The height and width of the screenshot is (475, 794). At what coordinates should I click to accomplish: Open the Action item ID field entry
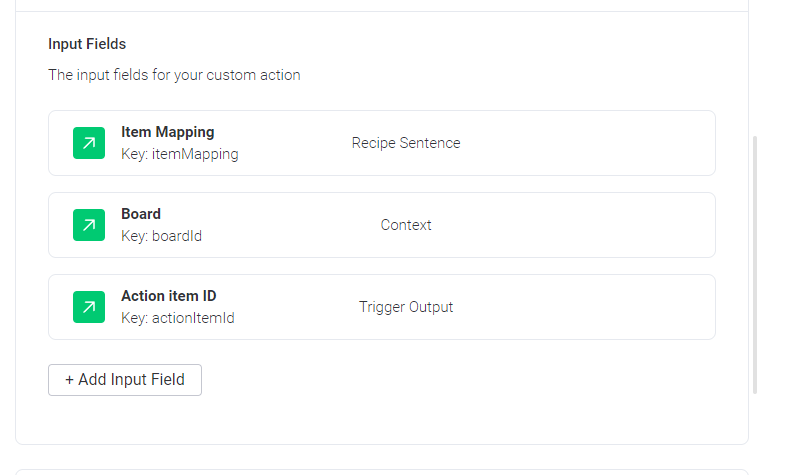pyautogui.click(x=382, y=307)
